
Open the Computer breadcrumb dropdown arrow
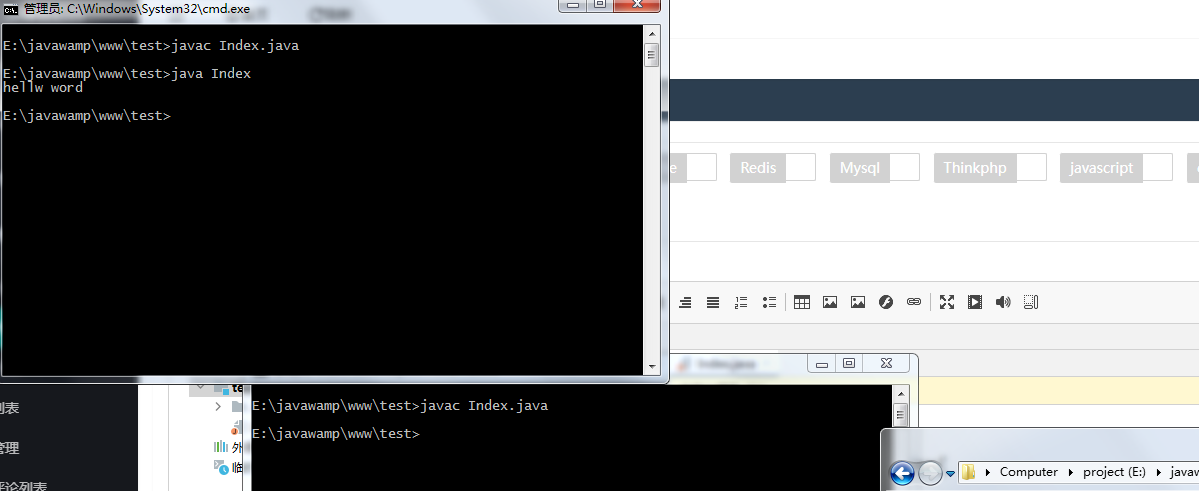click(x=1071, y=472)
